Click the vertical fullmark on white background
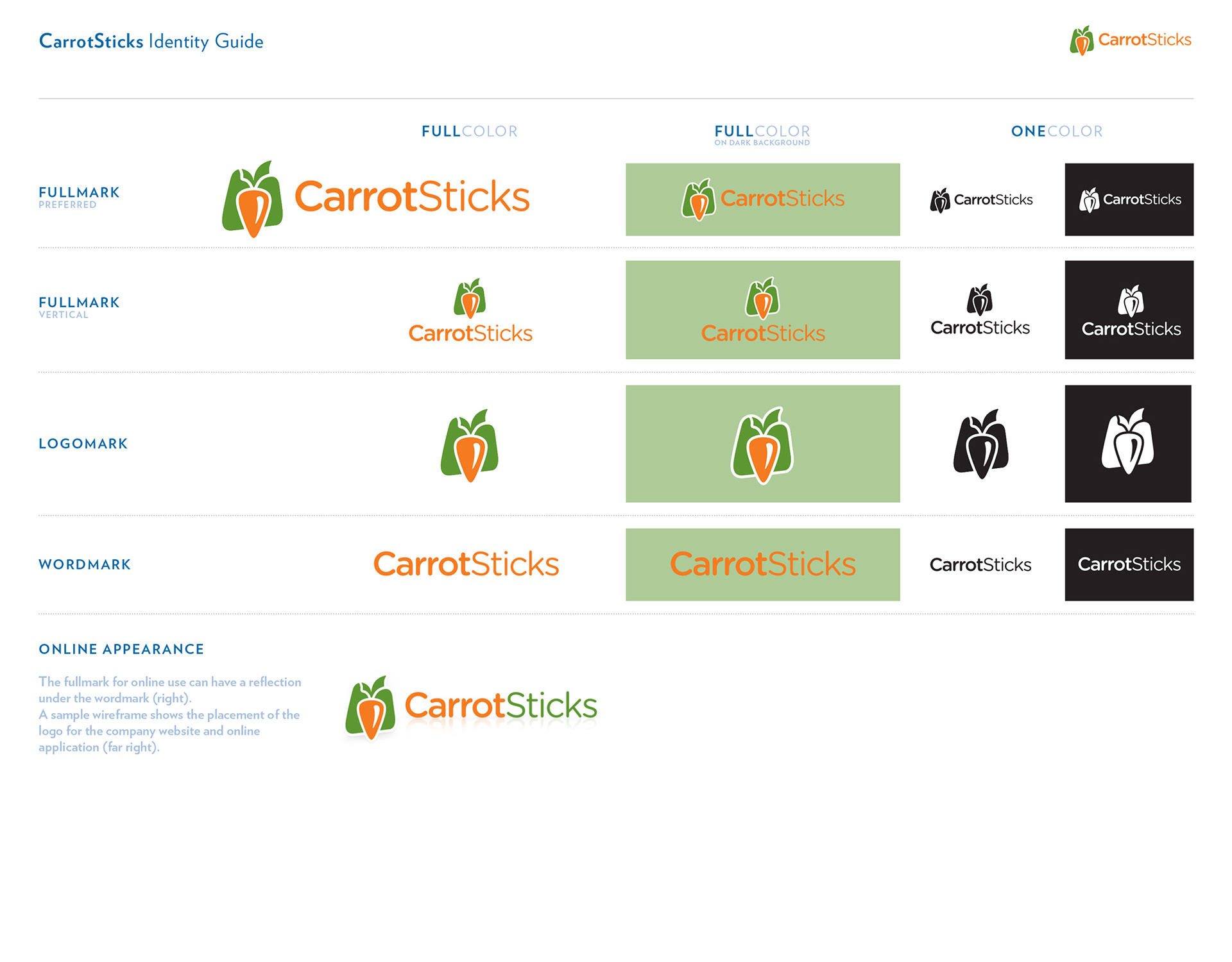Viewport: 1232px width, 962px height. [x=470, y=311]
